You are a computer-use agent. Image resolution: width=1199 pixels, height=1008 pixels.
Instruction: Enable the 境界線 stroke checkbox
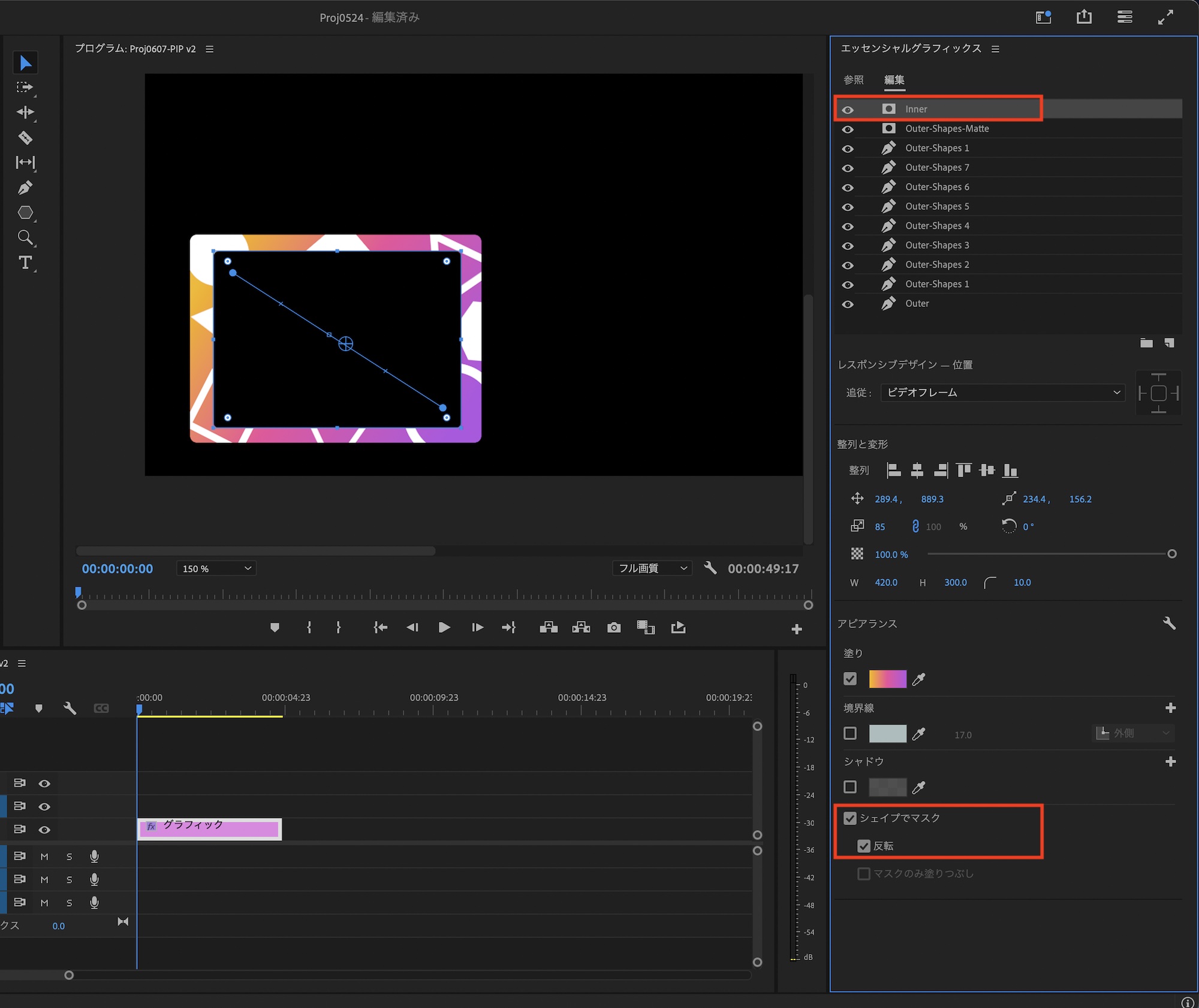coord(849,734)
